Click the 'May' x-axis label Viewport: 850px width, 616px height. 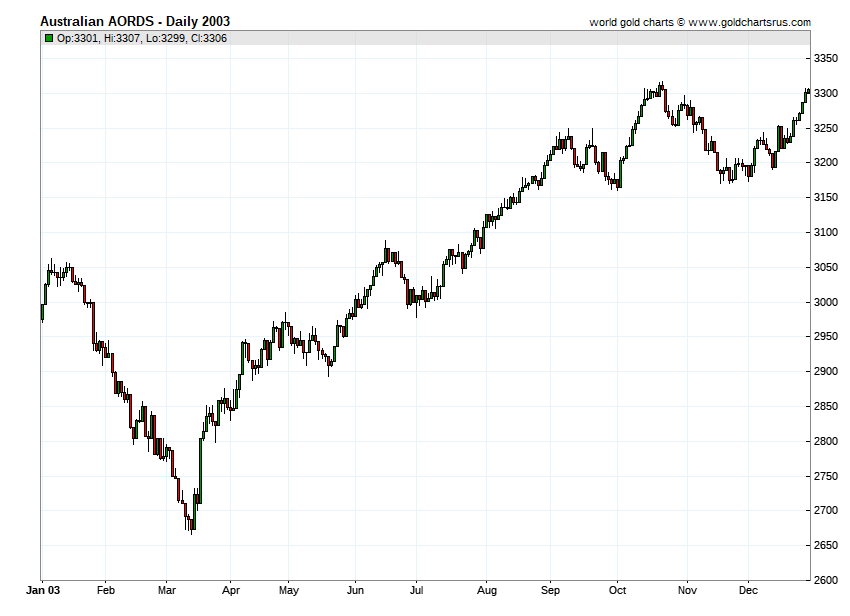288,591
